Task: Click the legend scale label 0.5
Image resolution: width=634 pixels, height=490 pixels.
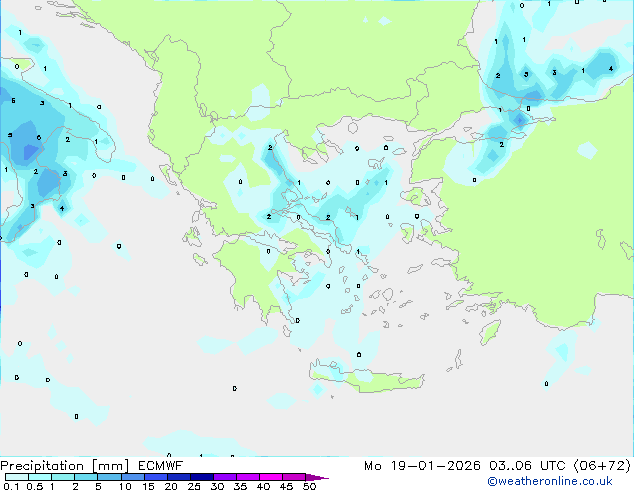Action: pyautogui.click(x=35, y=486)
